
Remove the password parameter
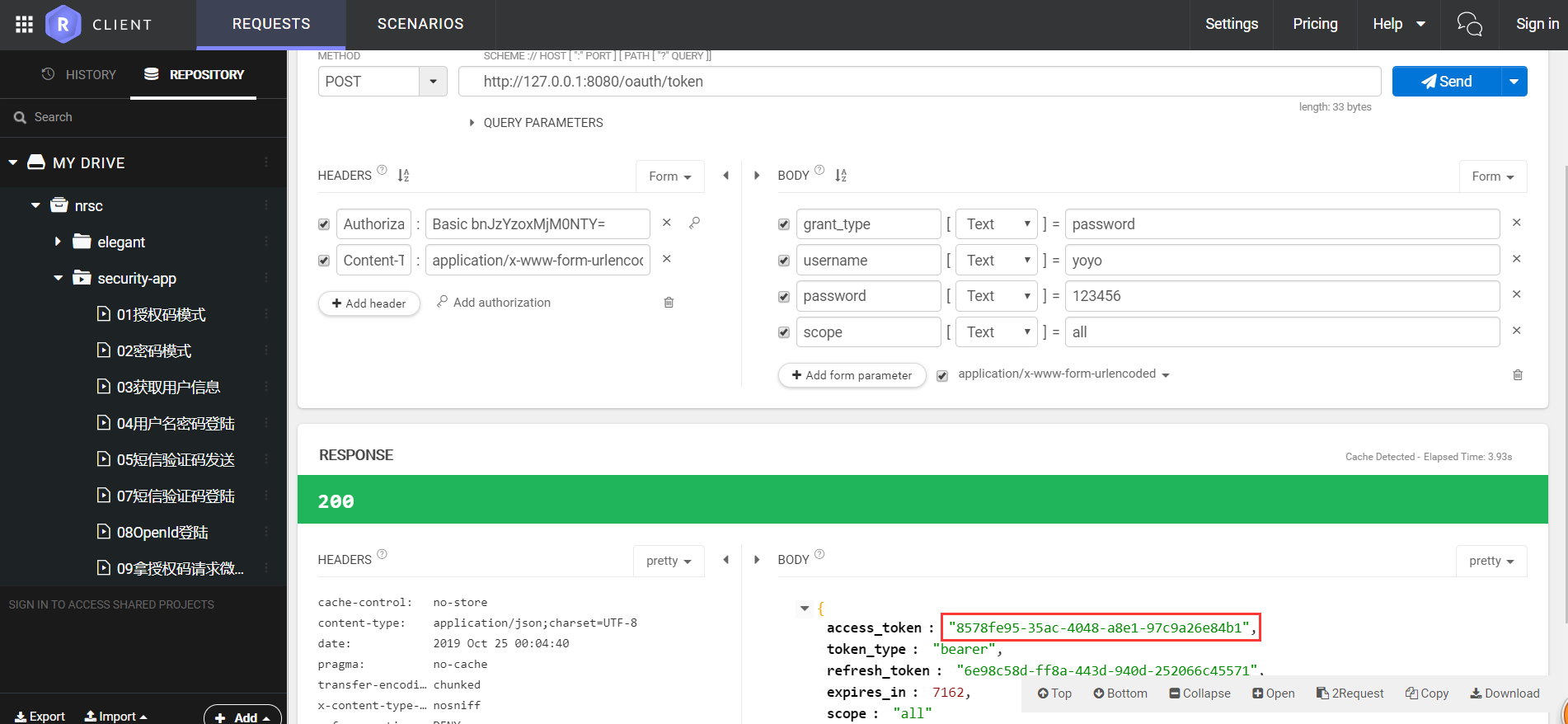click(1516, 294)
